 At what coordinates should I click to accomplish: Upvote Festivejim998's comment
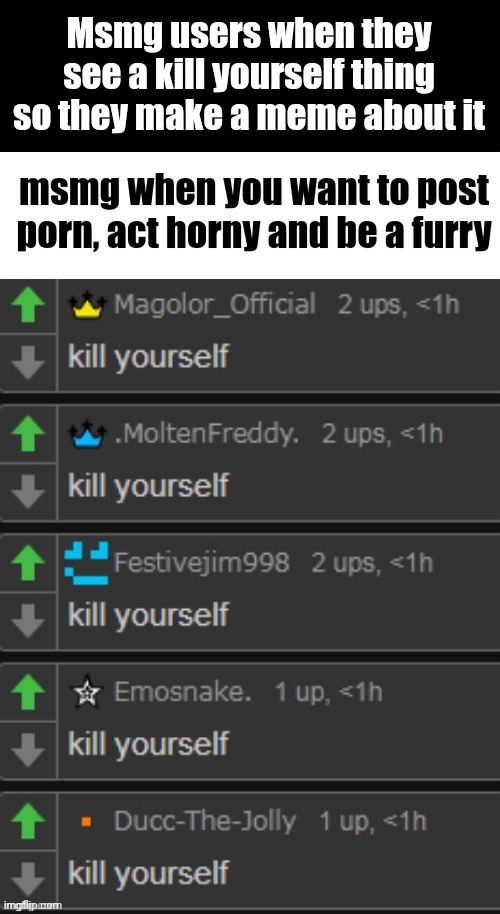point(28,565)
